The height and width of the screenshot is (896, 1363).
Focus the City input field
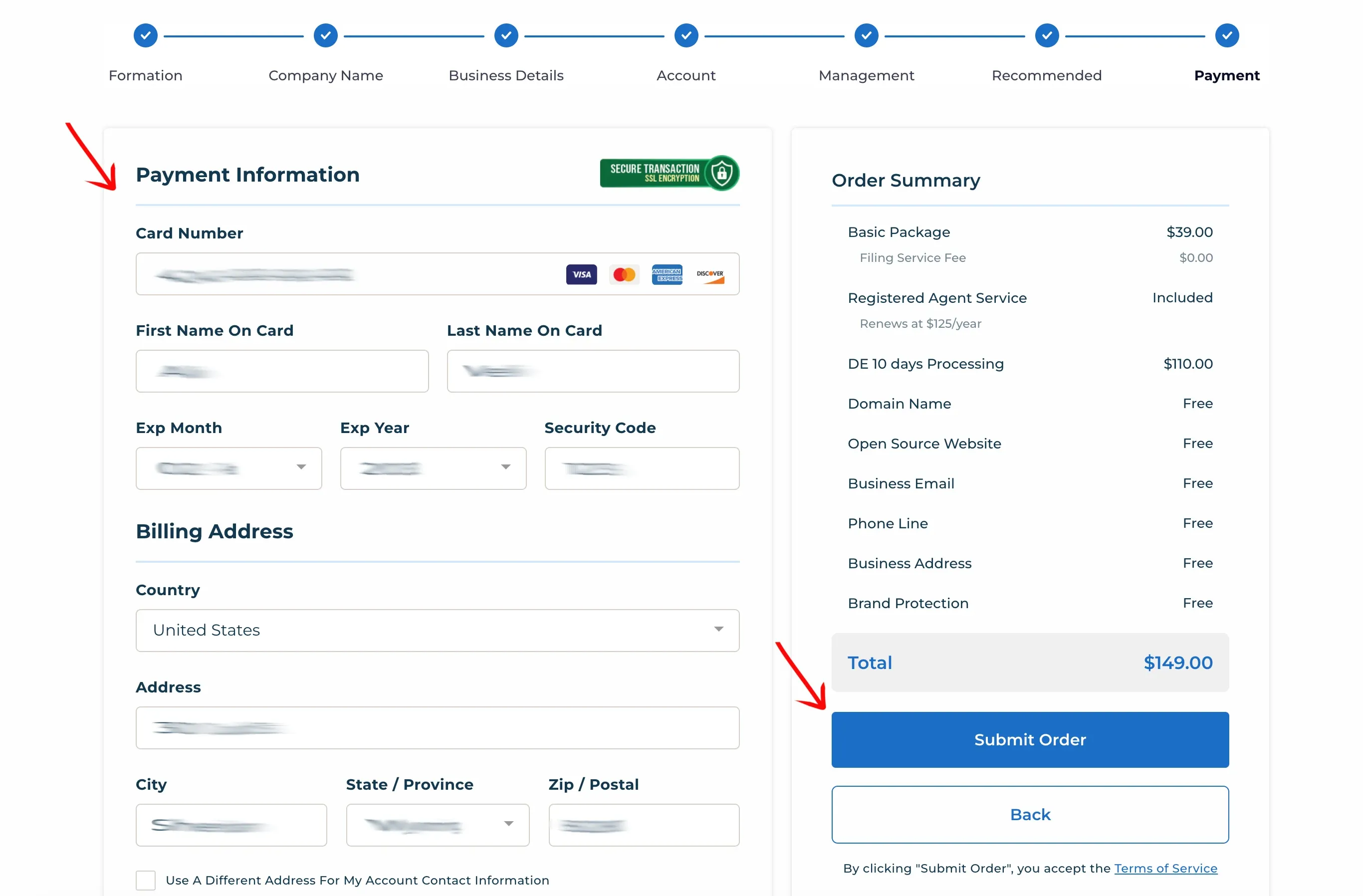(231, 825)
